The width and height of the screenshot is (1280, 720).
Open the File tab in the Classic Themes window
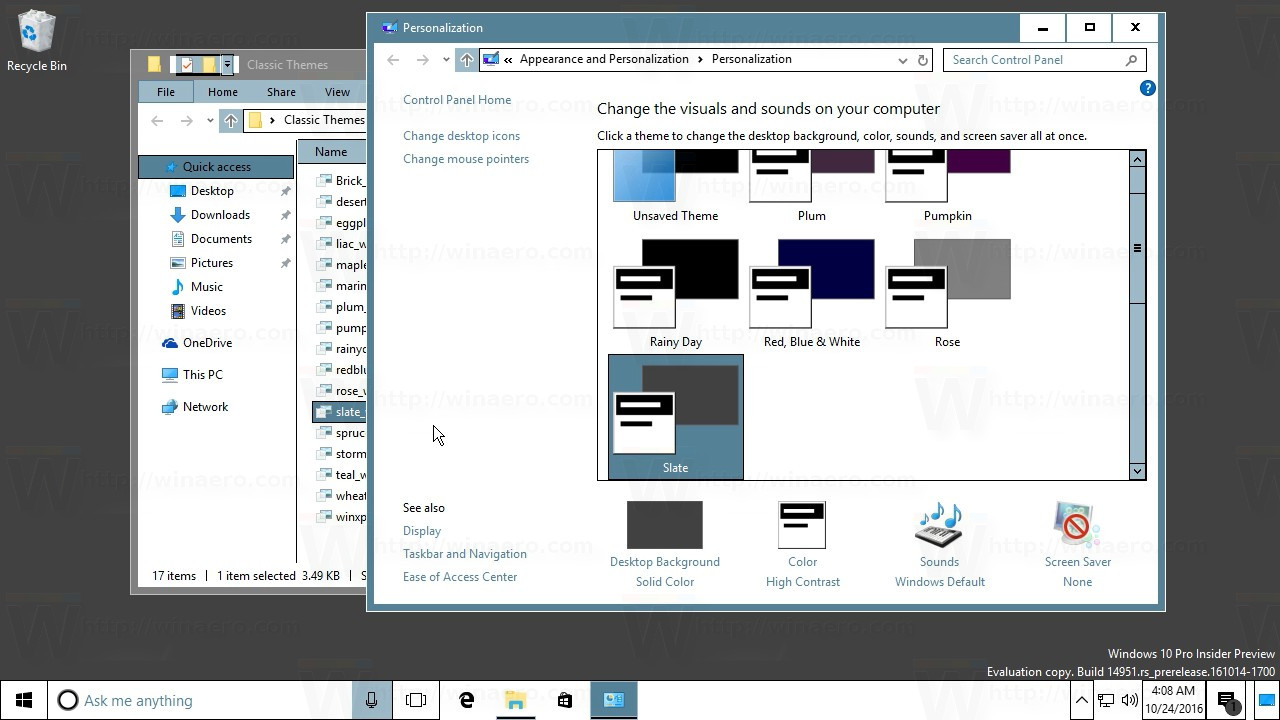click(x=166, y=92)
